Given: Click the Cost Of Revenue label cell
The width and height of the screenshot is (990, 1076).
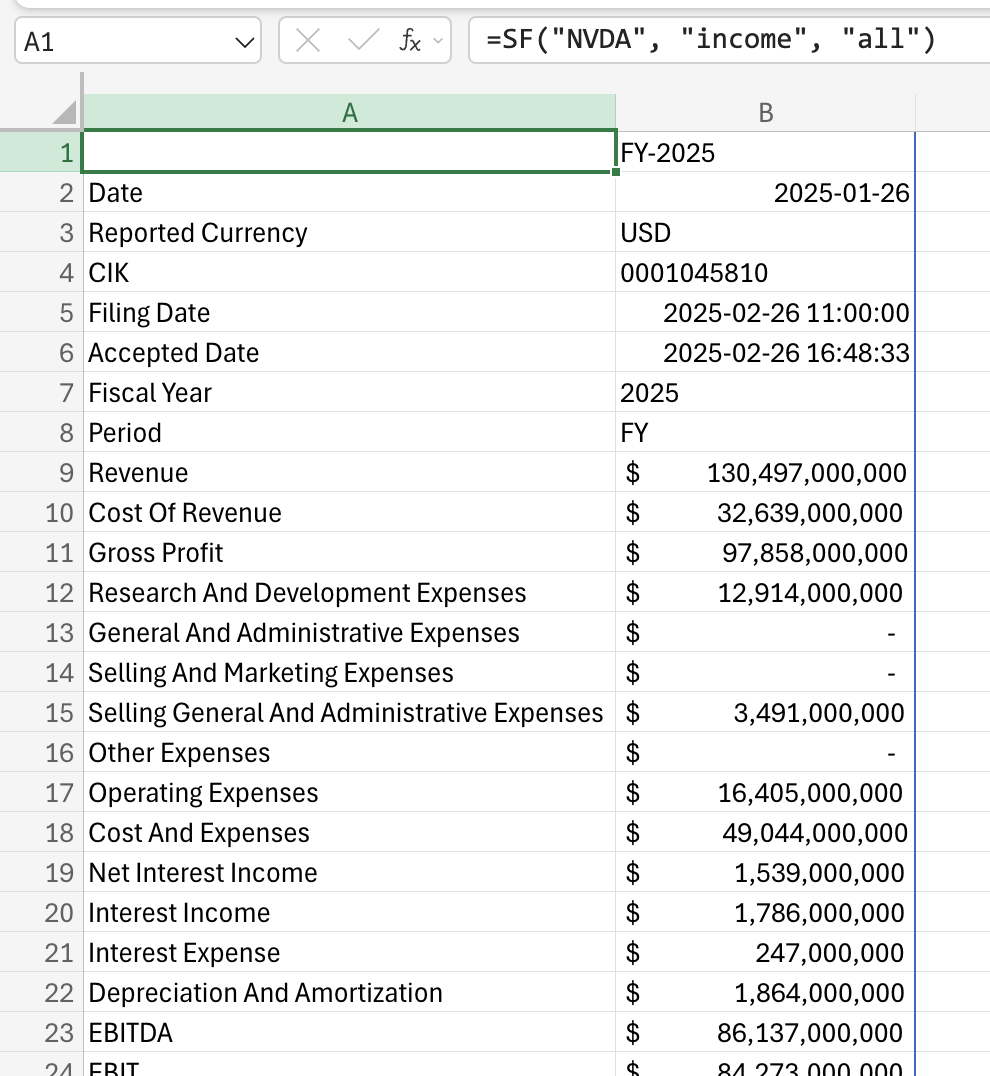Looking at the screenshot, I should click(350, 512).
